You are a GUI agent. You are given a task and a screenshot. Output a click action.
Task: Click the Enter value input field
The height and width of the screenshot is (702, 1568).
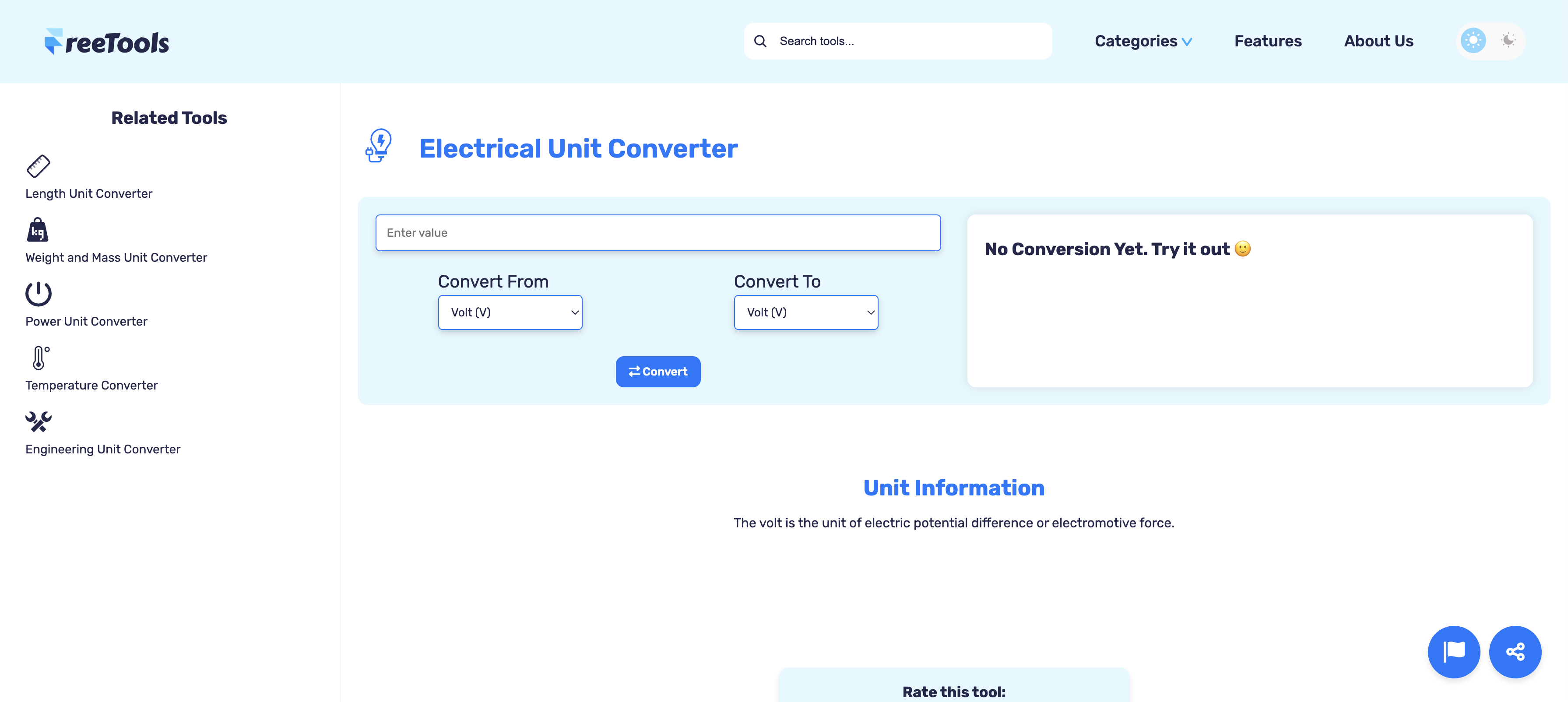[658, 232]
